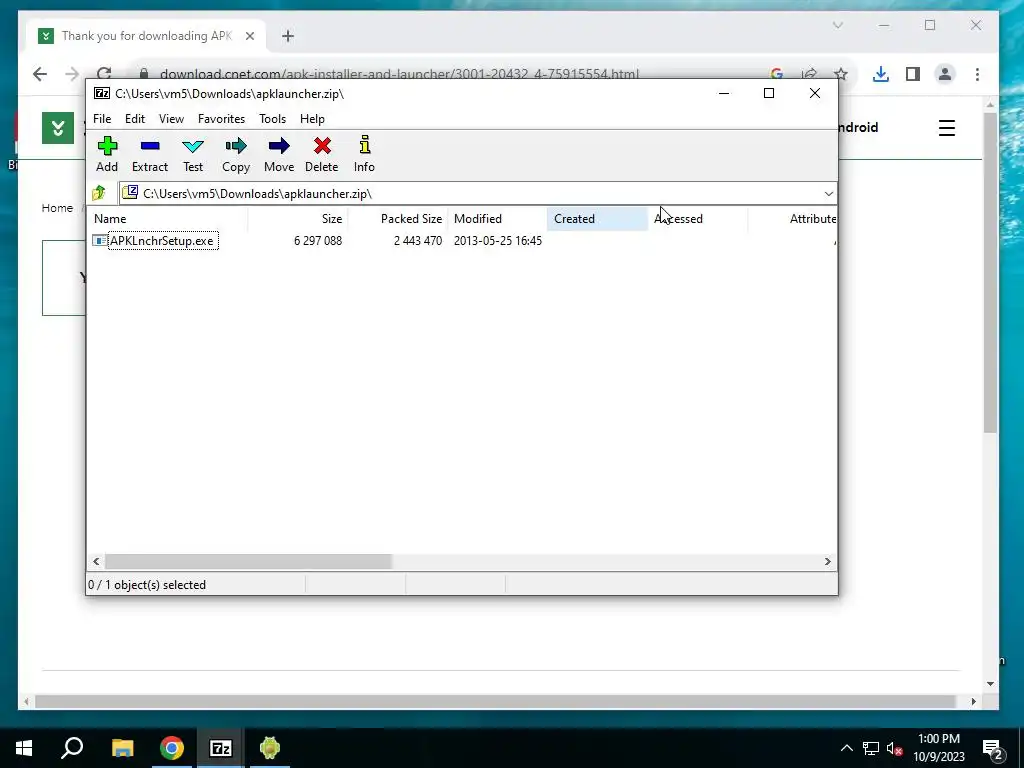1024x768 pixels.
Task: Click Chrome's tab search chevron
Action: pos(838,25)
